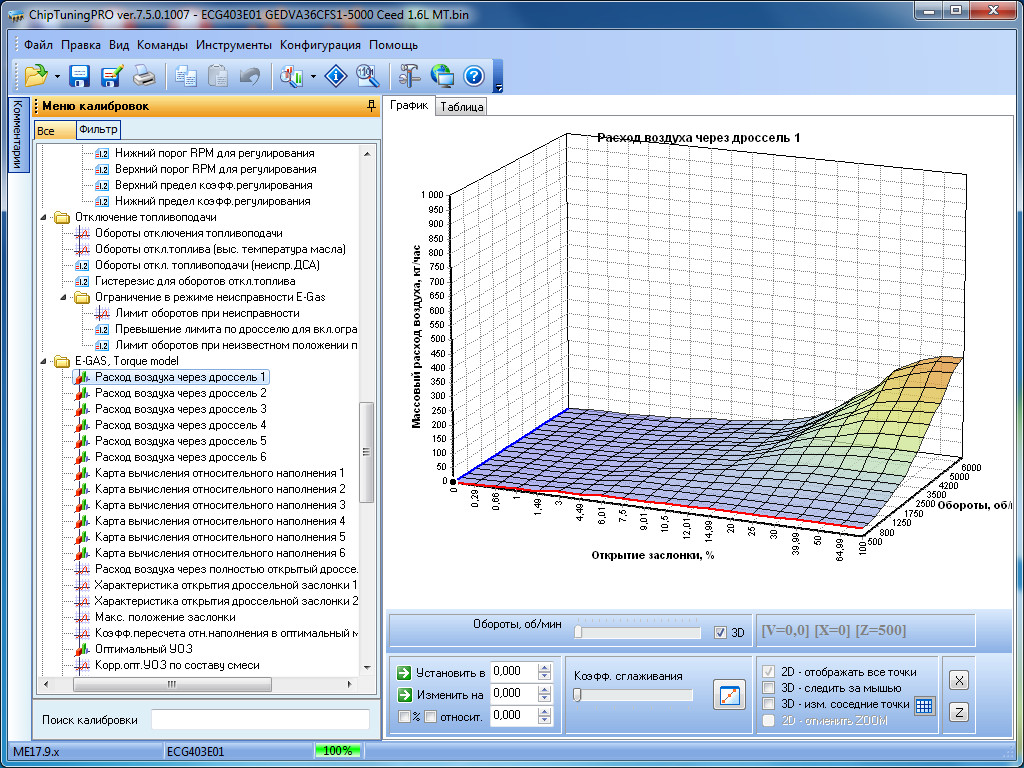1024x768 pixels.
Task: Tick the 'относит.' checkbox
Action: coord(430,716)
